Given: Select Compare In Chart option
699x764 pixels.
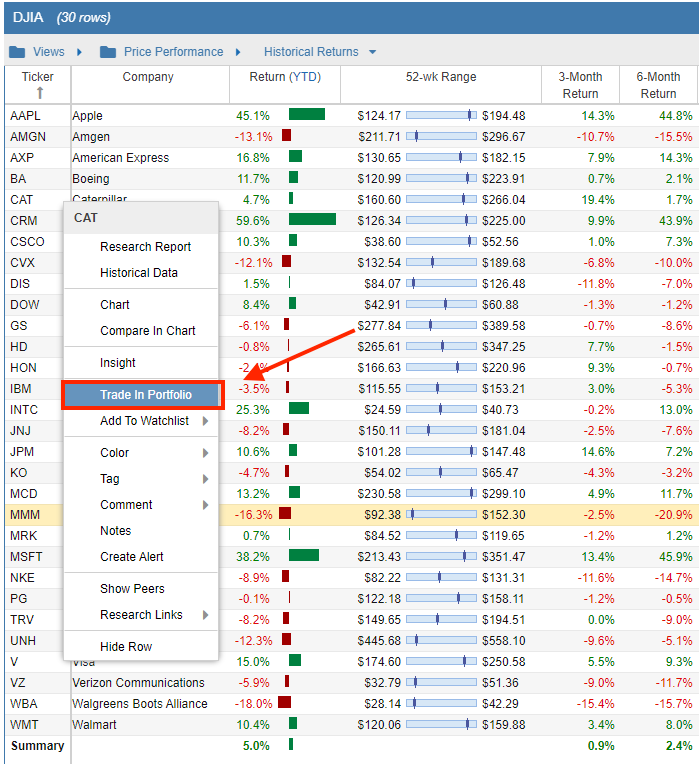Looking at the screenshot, I should pyautogui.click(x=141, y=331).
